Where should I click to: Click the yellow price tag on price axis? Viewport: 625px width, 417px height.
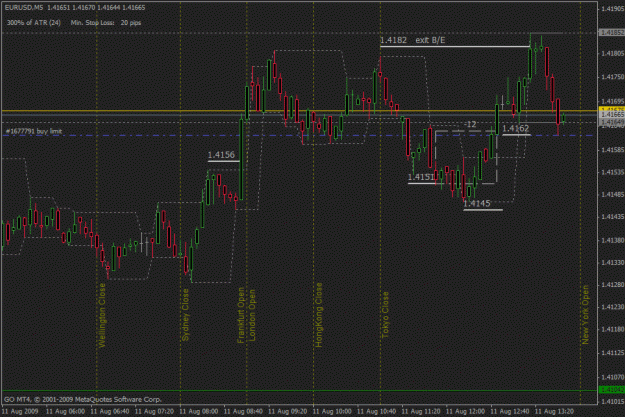(x=612, y=109)
